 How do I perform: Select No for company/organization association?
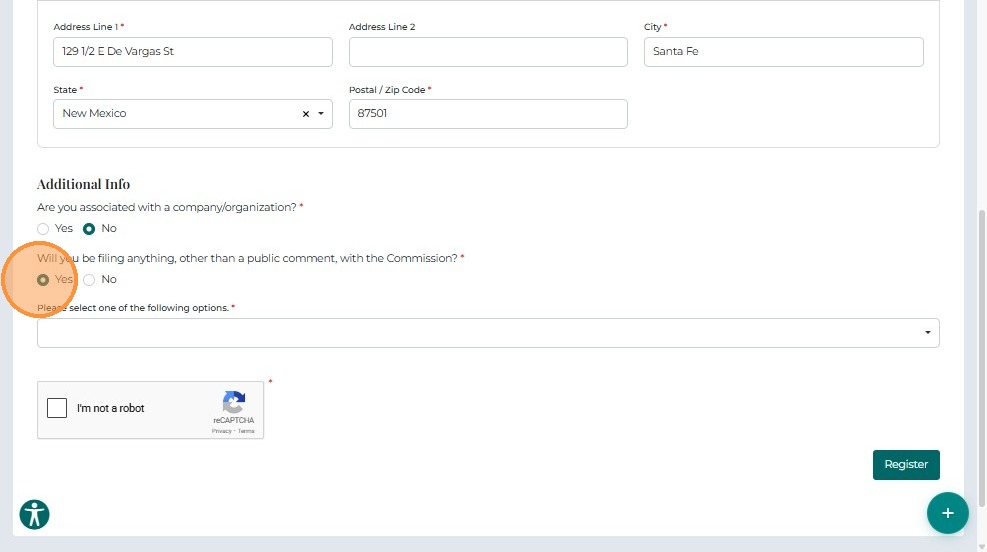89,229
